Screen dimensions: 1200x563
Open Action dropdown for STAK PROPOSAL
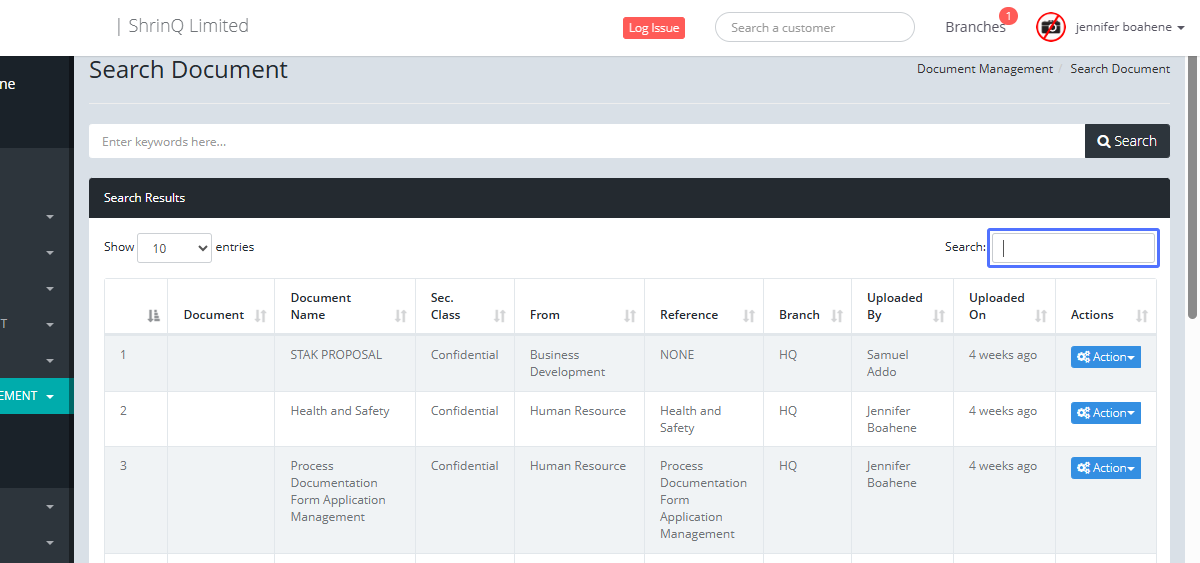[1105, 357]
